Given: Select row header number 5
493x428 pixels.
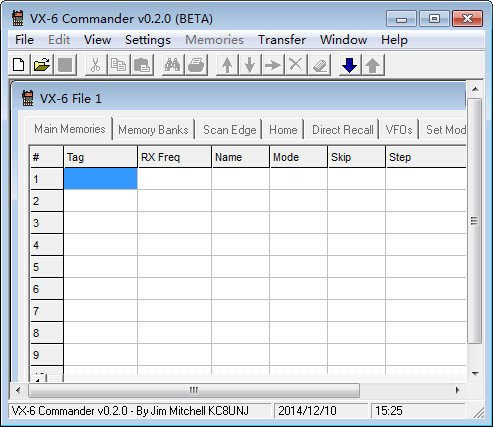Looking at the screenshot, I should pyautogui.click(x=47, y=267).
